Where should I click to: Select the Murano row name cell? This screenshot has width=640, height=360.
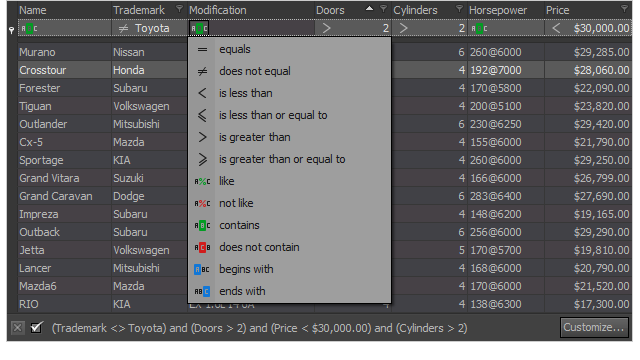pyautogui.click(x=64, y=52)
